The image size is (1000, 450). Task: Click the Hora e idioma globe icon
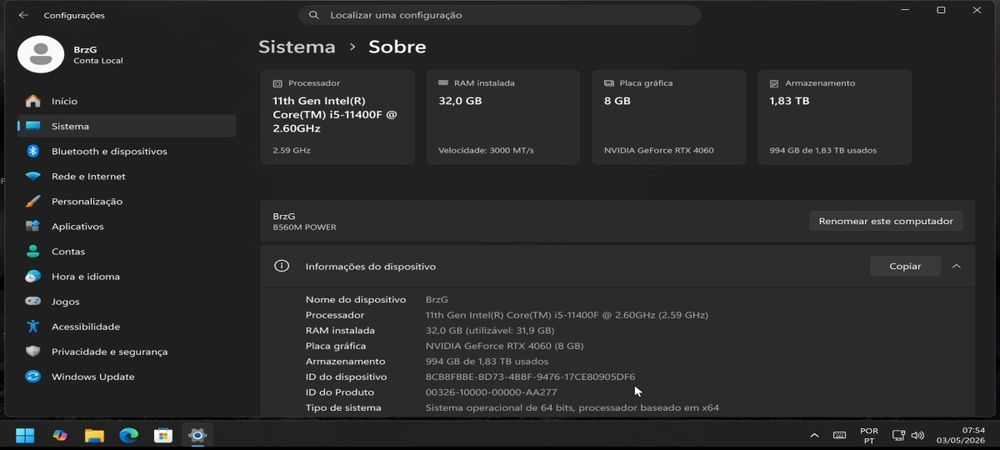click(x=33, y=276)
